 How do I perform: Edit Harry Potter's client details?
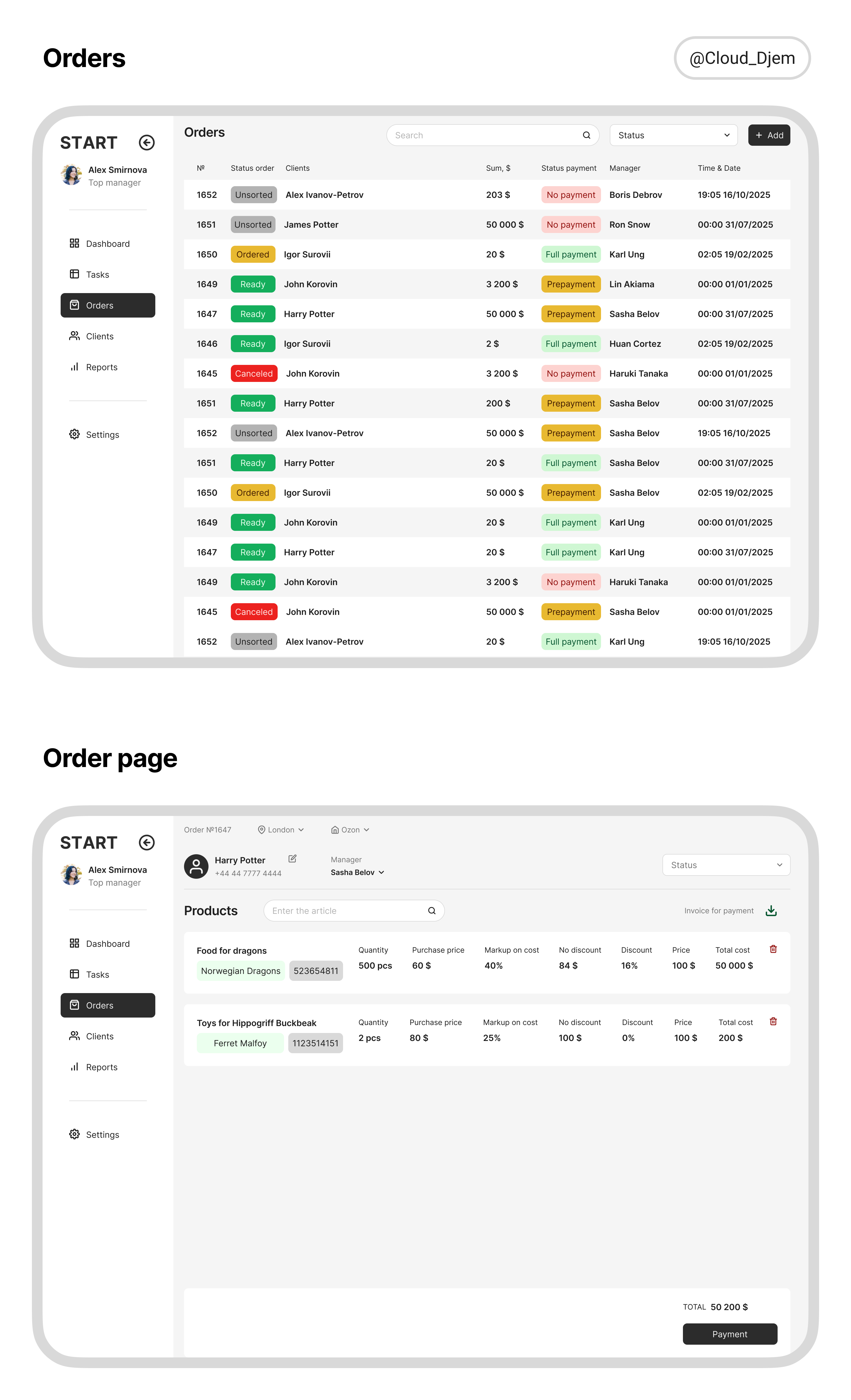293,859
